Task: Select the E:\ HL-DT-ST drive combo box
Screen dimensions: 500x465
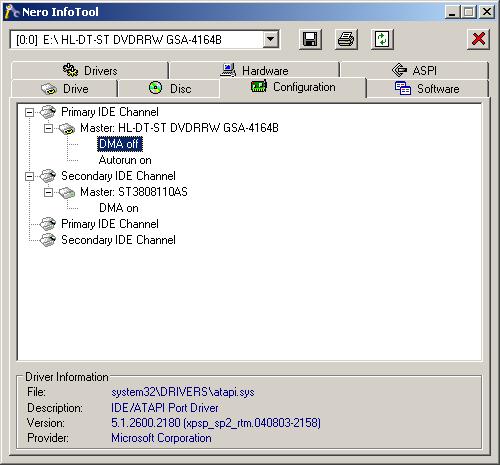Action: 144,40
